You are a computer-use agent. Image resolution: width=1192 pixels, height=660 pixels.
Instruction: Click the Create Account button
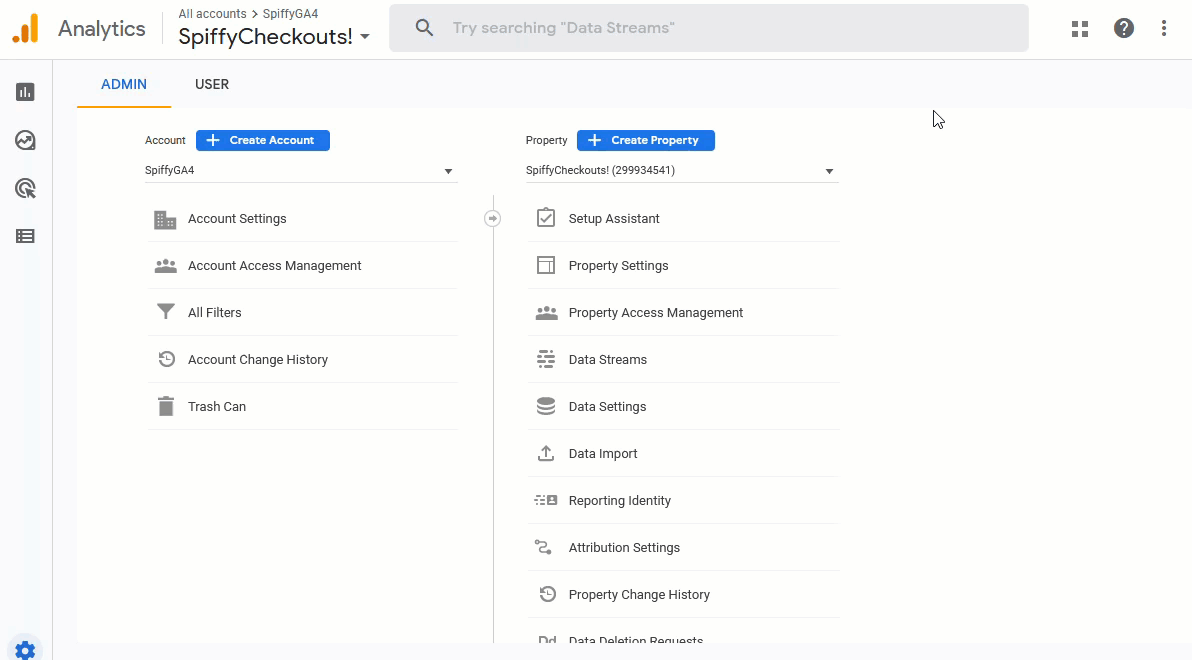pyautogui.click(x=263, y=141)
